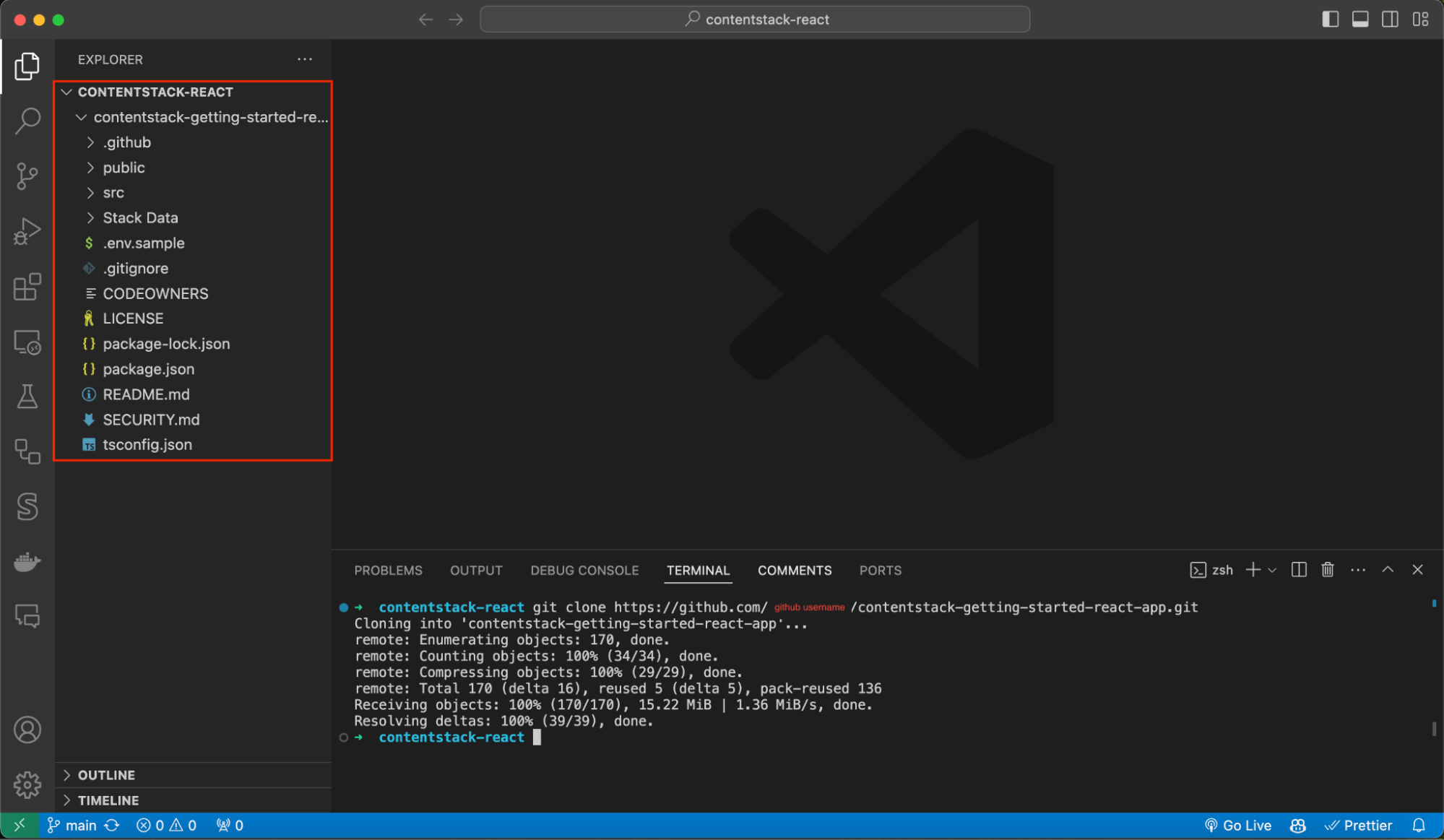
Task: Expand the public folder in explorer
Action: [x=123, y=167]
